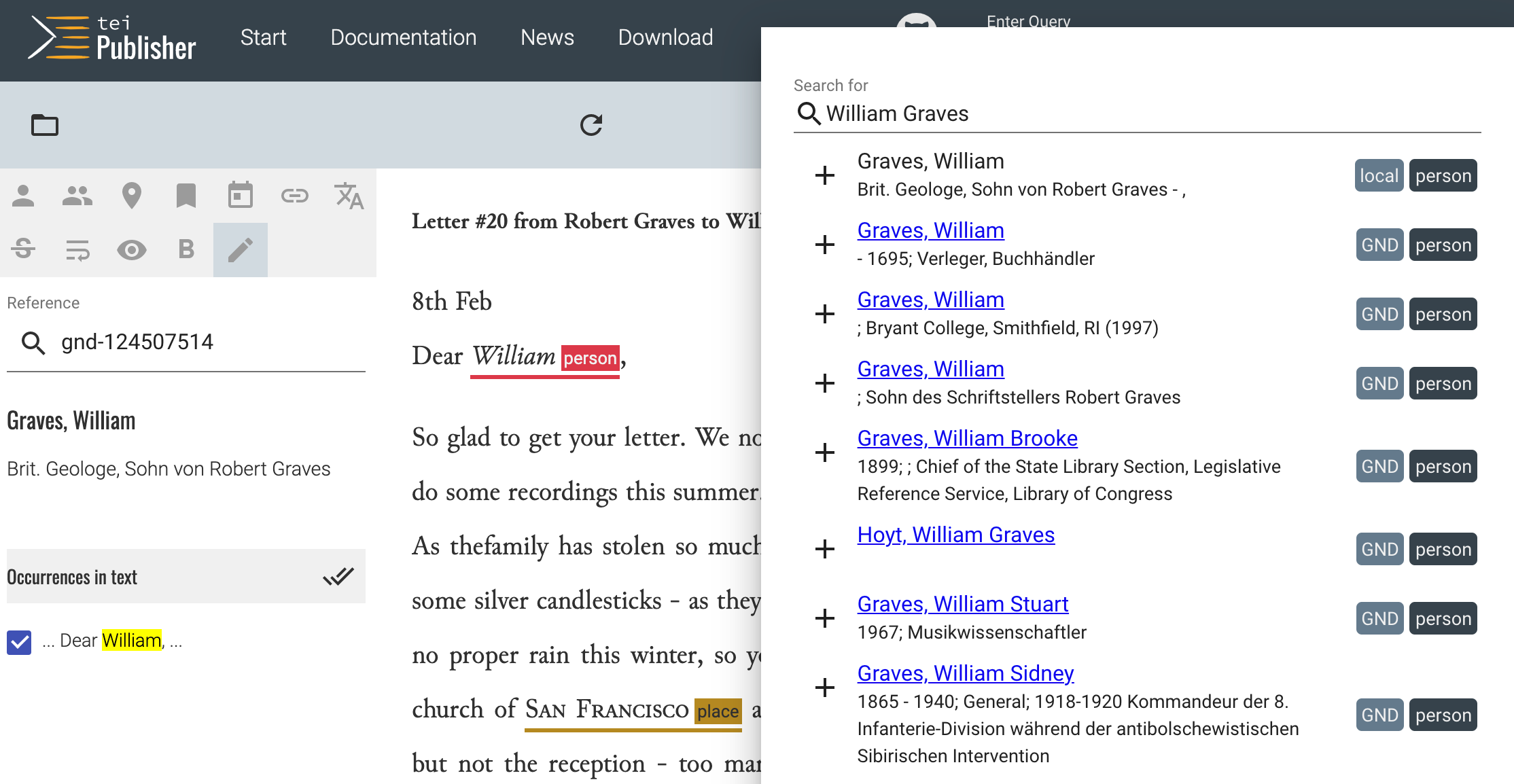Click GND badge for William Sidney entry

pos(1379,715)
